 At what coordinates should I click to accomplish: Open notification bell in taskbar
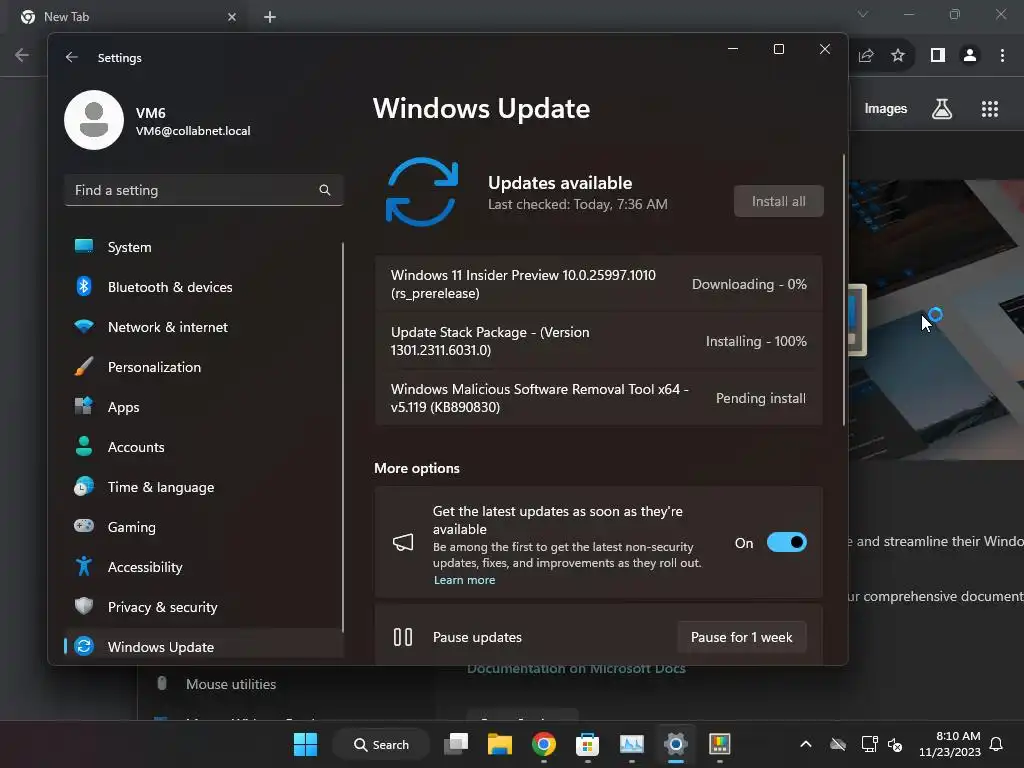(997, 744)
